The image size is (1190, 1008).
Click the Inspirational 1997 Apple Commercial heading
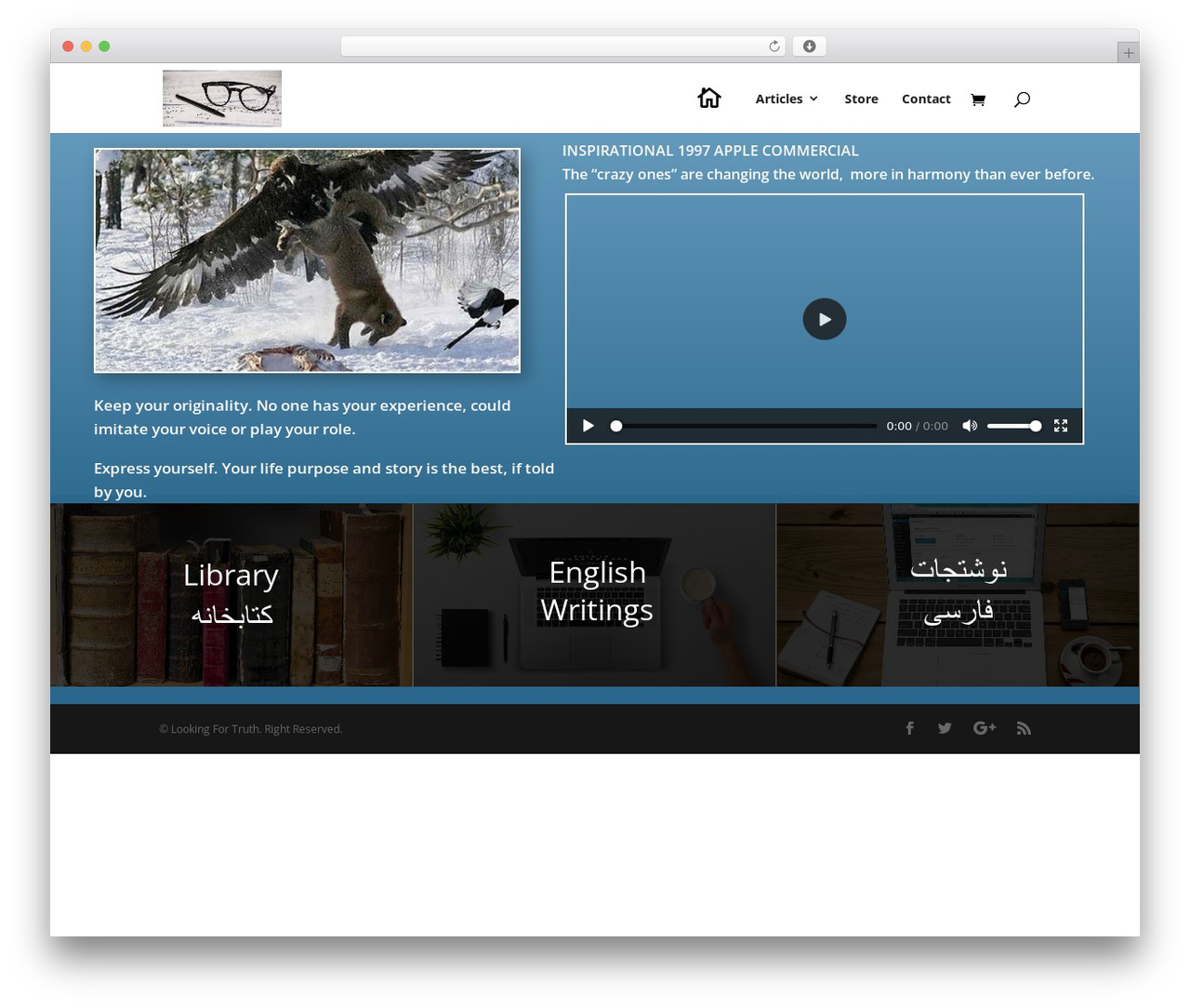point(710,151)
